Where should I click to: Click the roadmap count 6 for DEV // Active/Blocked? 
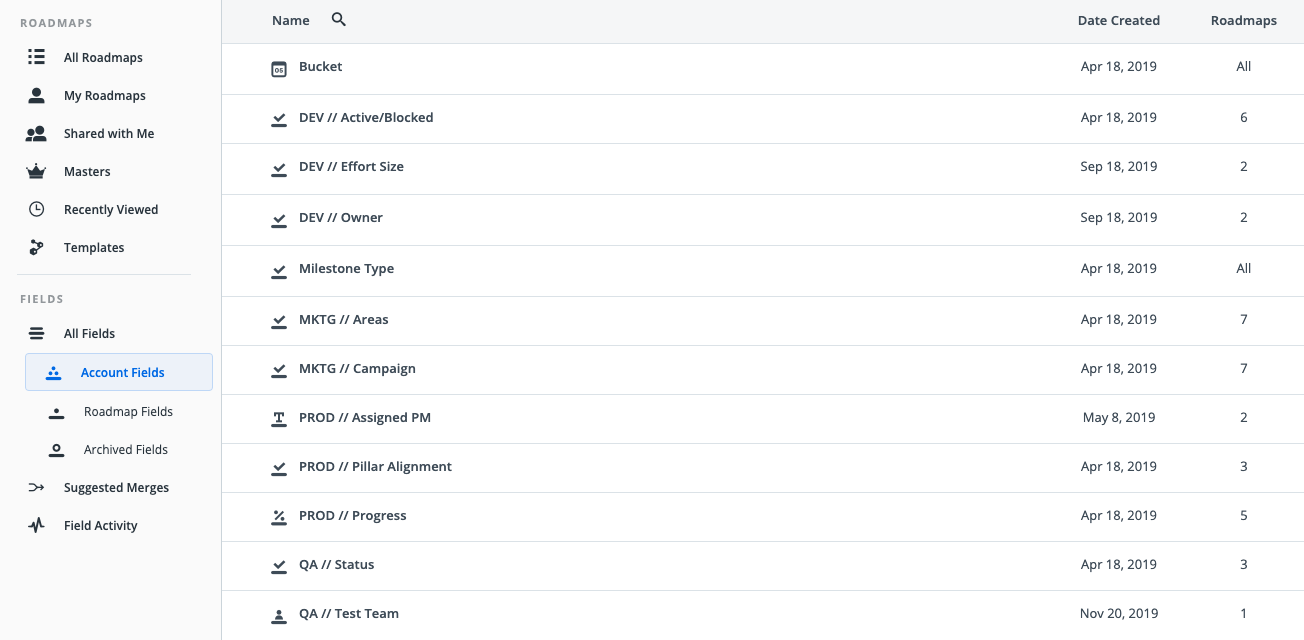click(x=1244, y=118)
